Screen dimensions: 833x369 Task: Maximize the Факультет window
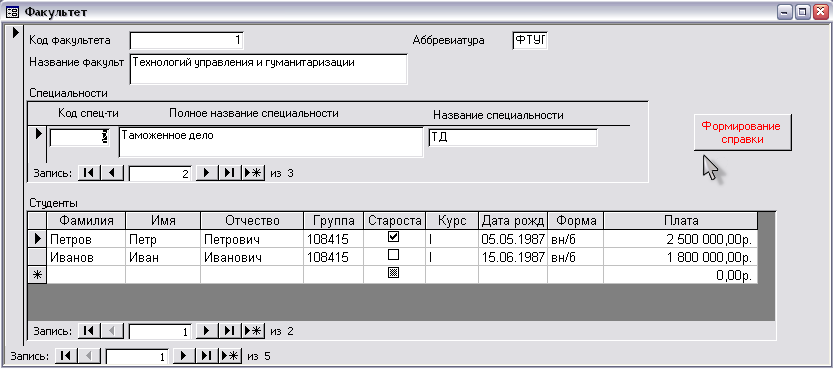802,12
